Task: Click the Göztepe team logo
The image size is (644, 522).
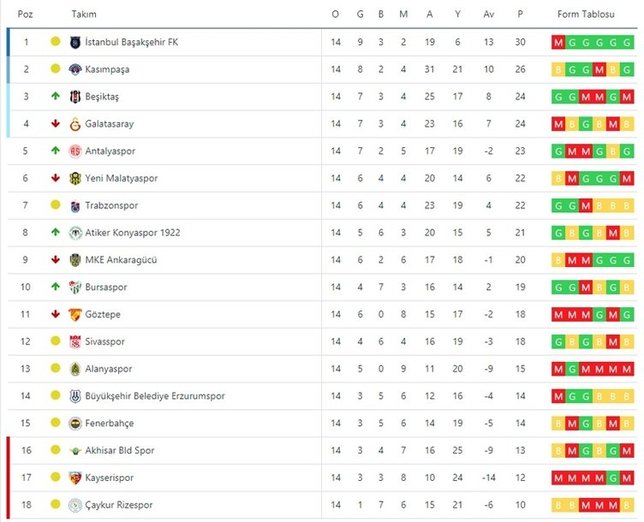Action: pyautogui.click(x=76, y=315)
